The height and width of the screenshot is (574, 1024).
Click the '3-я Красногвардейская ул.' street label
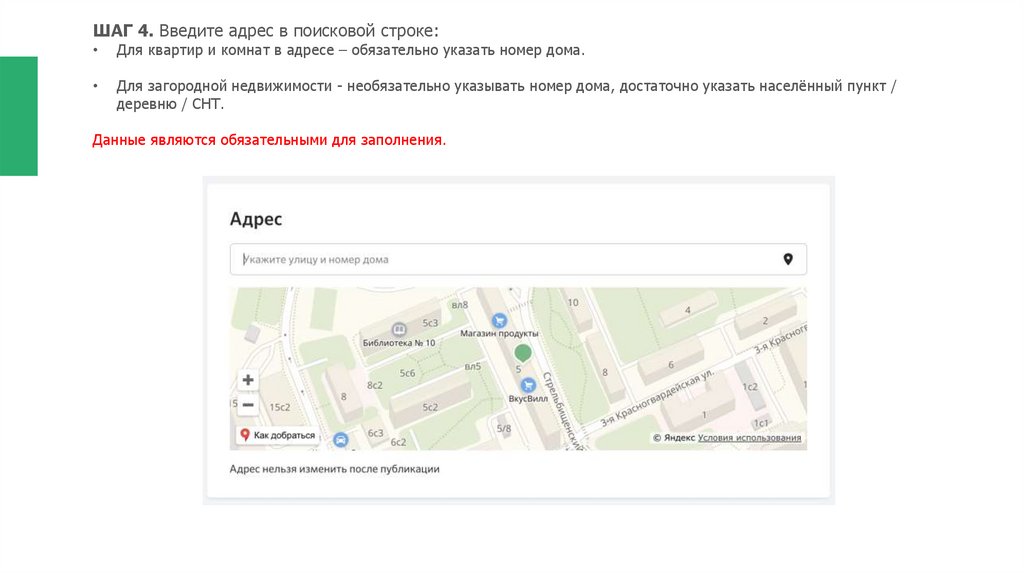[x=658, y=398]
